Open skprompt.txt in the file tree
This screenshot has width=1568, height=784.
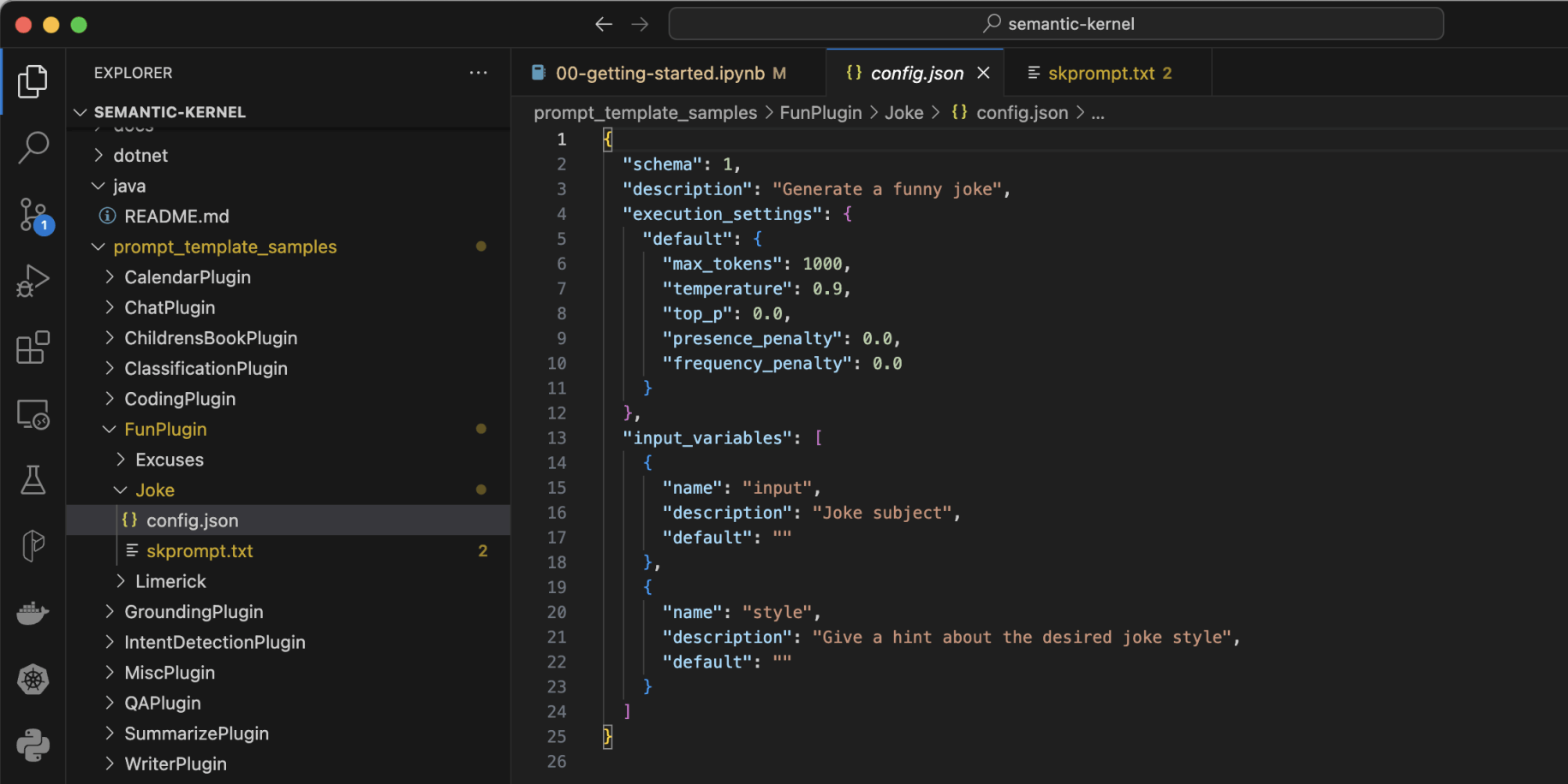point(199,551)
